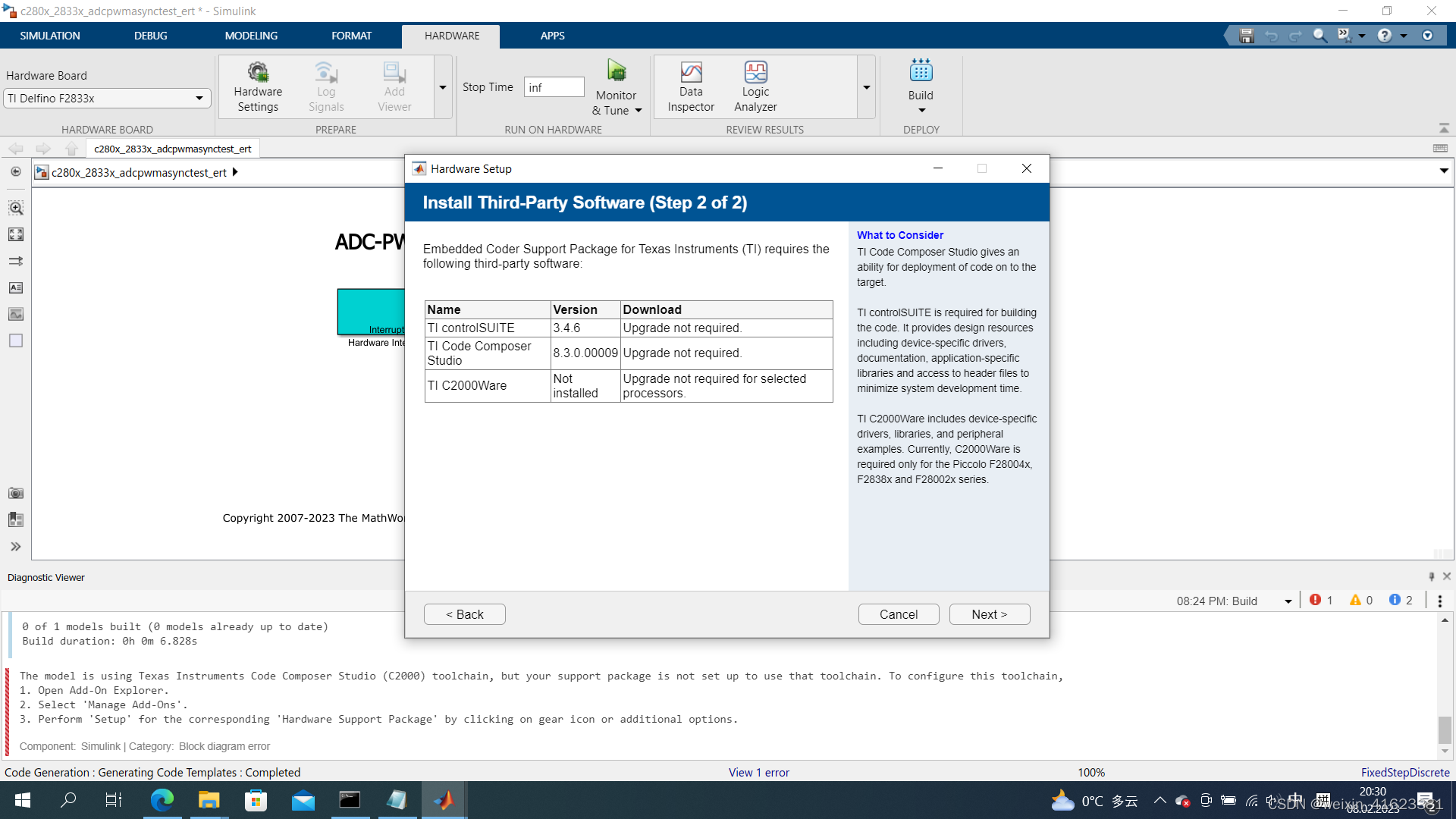Launch the Logic Analyzer

[755, 86]
